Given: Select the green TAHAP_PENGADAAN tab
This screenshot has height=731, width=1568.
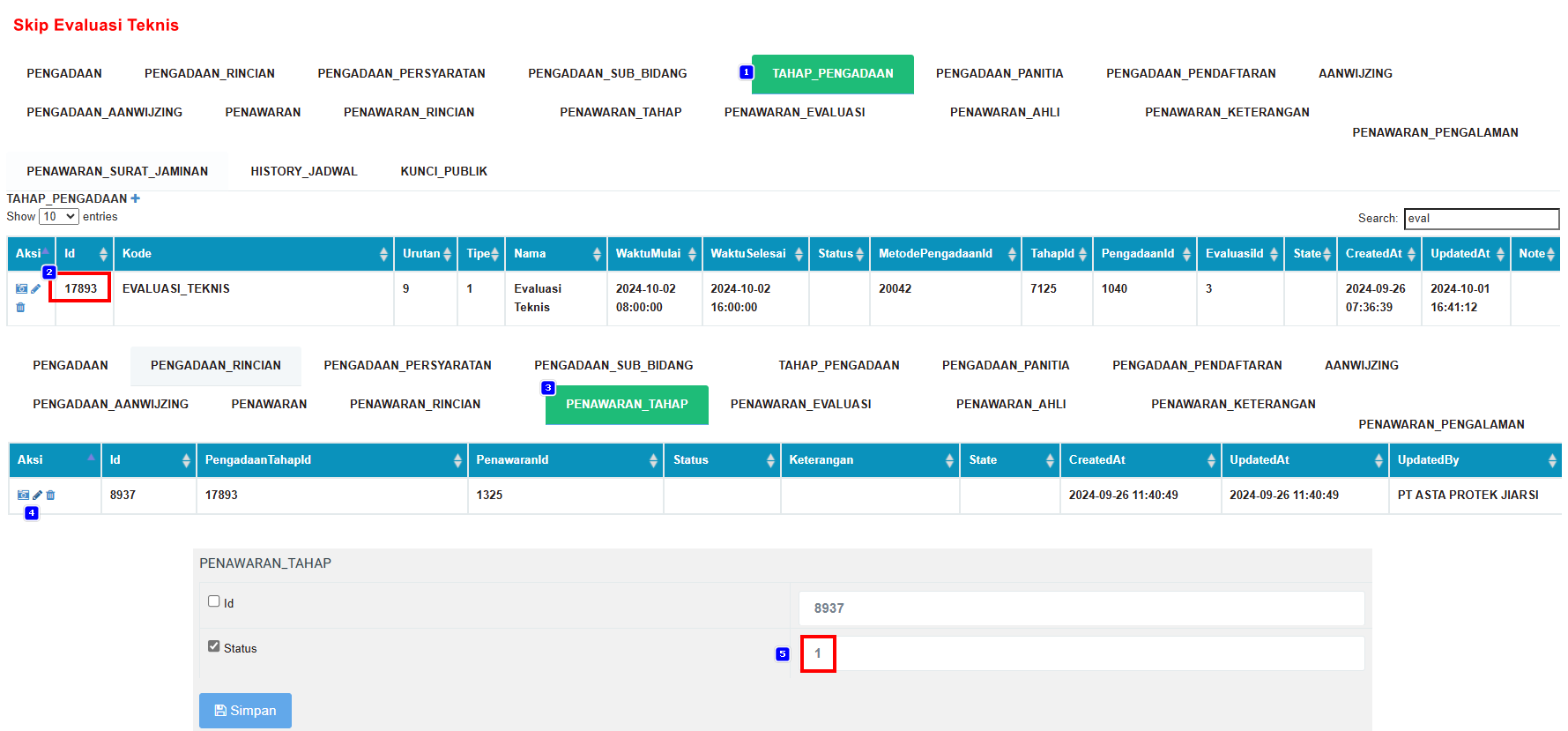Looking at the screenshot, I should 833,74.
